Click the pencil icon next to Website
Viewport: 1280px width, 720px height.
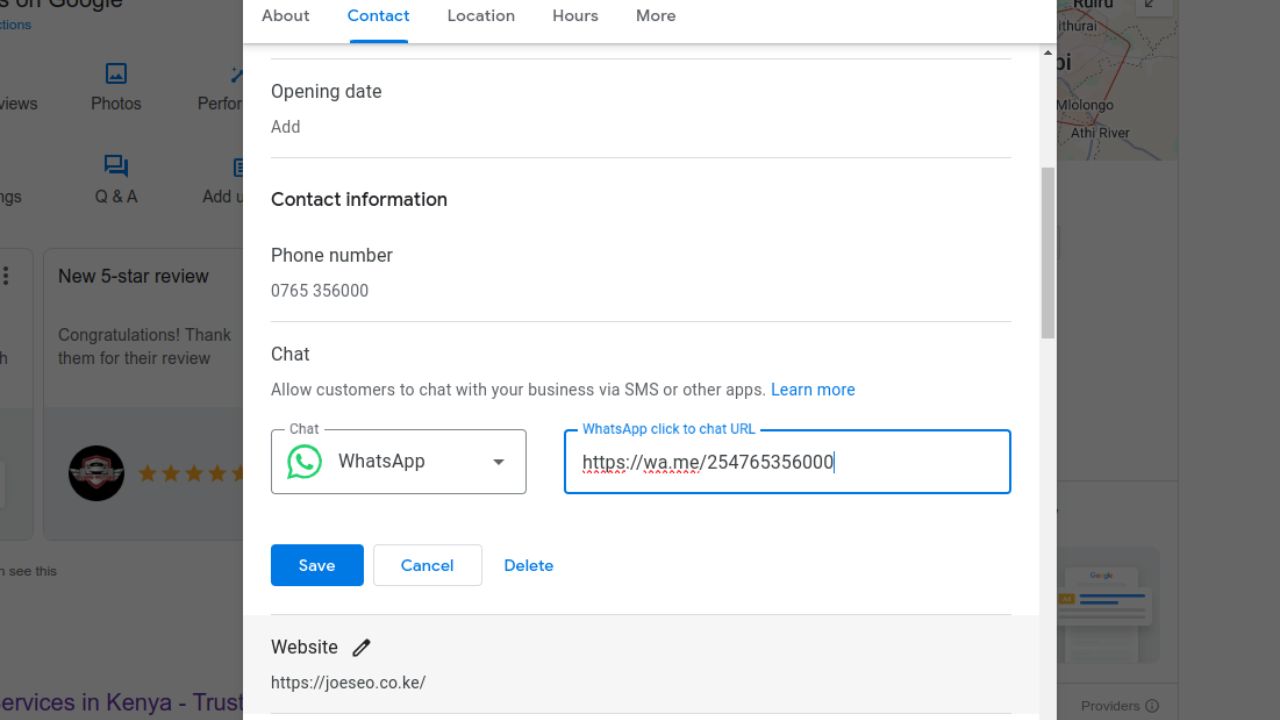361,648
